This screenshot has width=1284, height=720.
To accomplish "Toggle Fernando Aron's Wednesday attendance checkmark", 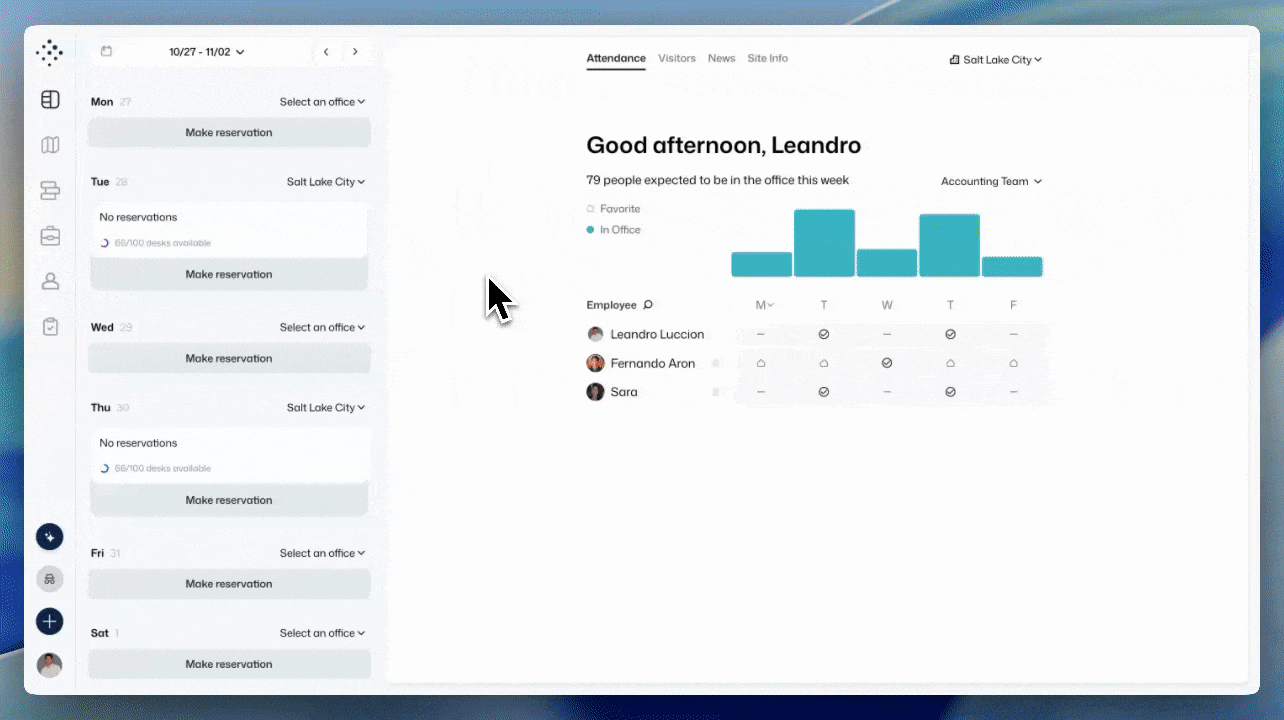I will click(x=887, y=363).
